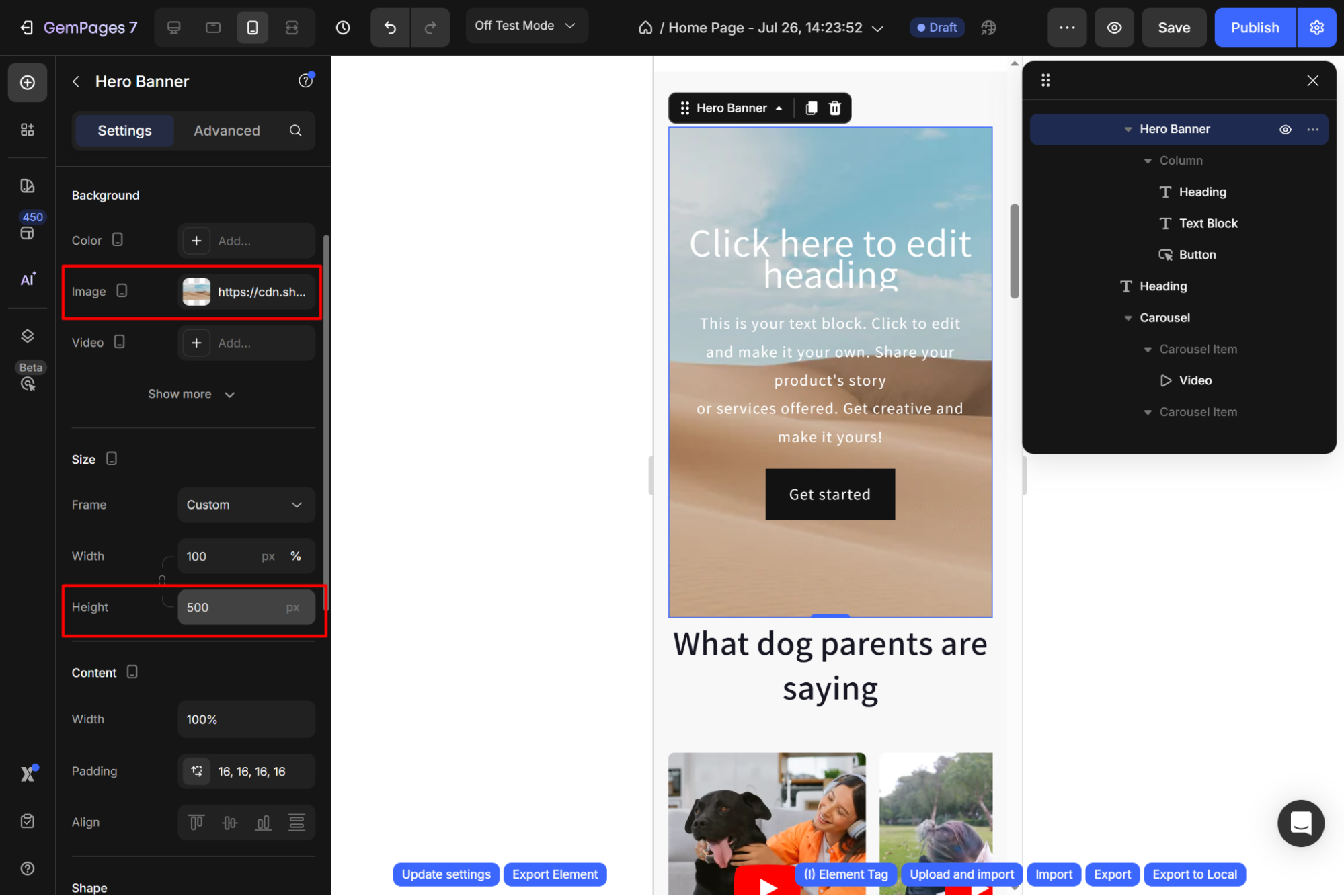Image resolution: width=1344 pixels, height=896 pixels.
Task: Add a background color swatch
Action: [x=196, y=241]
